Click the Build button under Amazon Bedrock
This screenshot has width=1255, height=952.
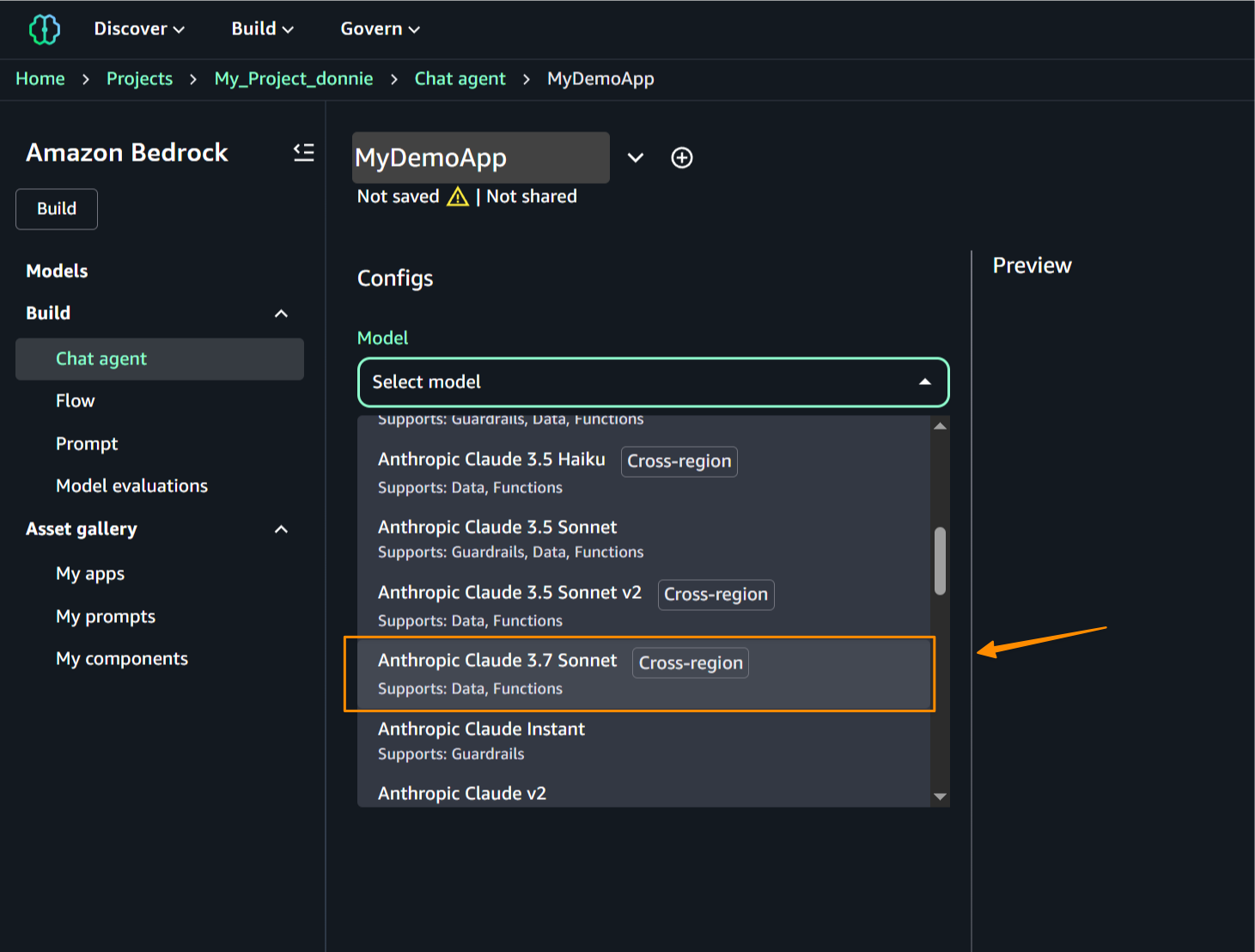(x=57, y=209)
